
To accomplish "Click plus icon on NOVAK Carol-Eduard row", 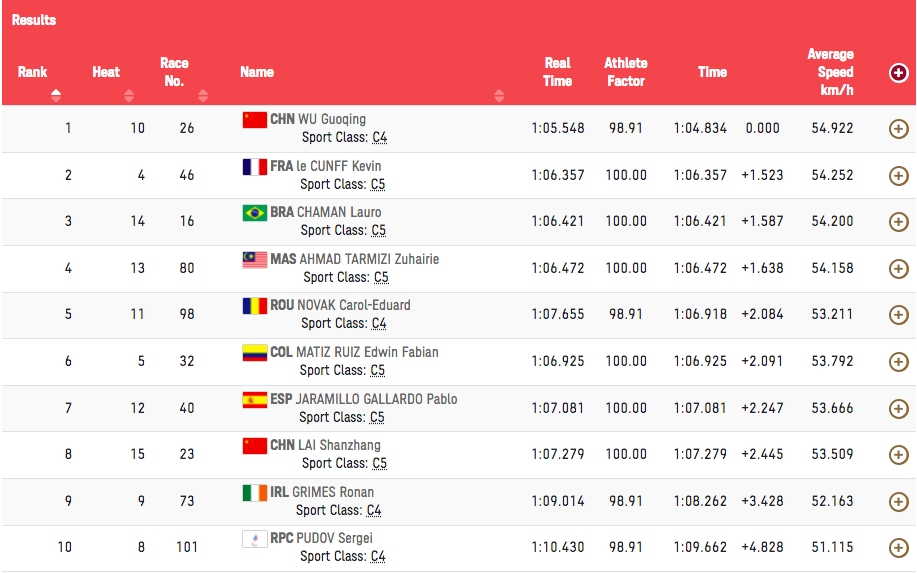I will click(898, 315).
